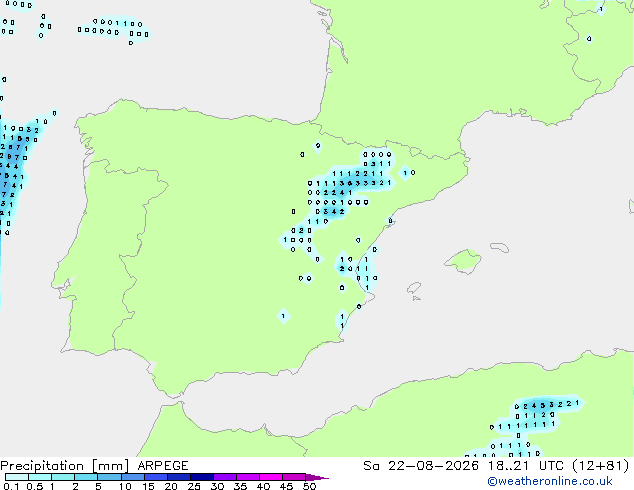Screen dimensions: 634x490
Task: Click the Menorca island outline
Action: pyautogui.click(x=500, y=247)
